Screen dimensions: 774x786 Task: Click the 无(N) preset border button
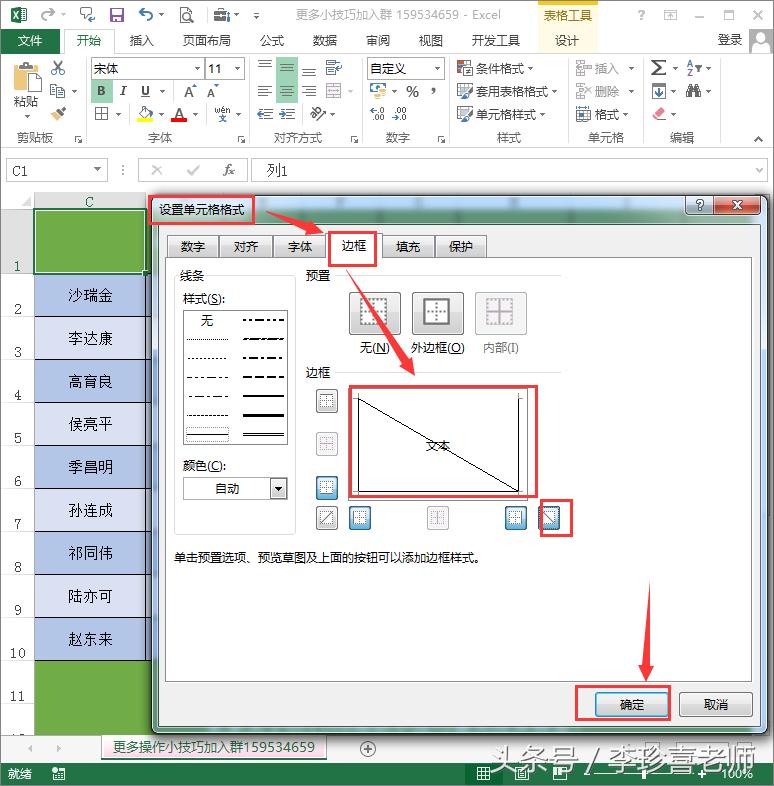(x=375, y=313)
